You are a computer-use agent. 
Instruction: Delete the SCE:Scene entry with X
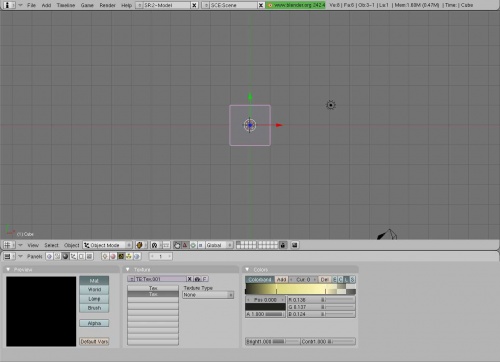pos(261,5)
